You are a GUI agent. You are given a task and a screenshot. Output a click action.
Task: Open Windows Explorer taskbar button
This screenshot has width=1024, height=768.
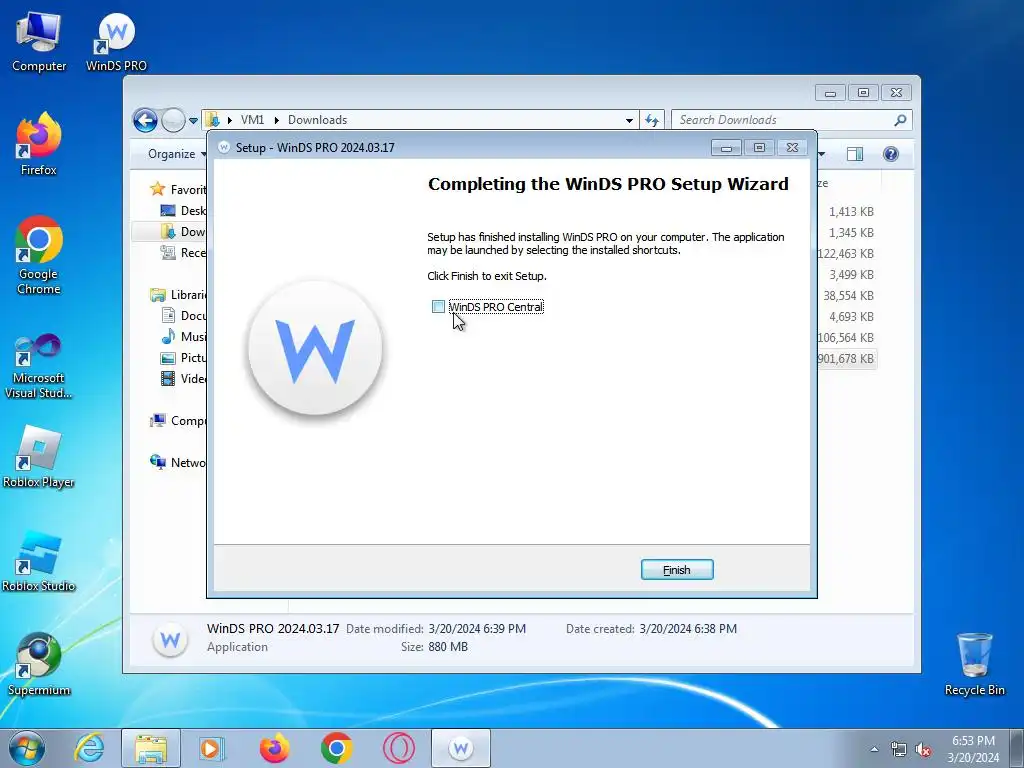(151, 748)
